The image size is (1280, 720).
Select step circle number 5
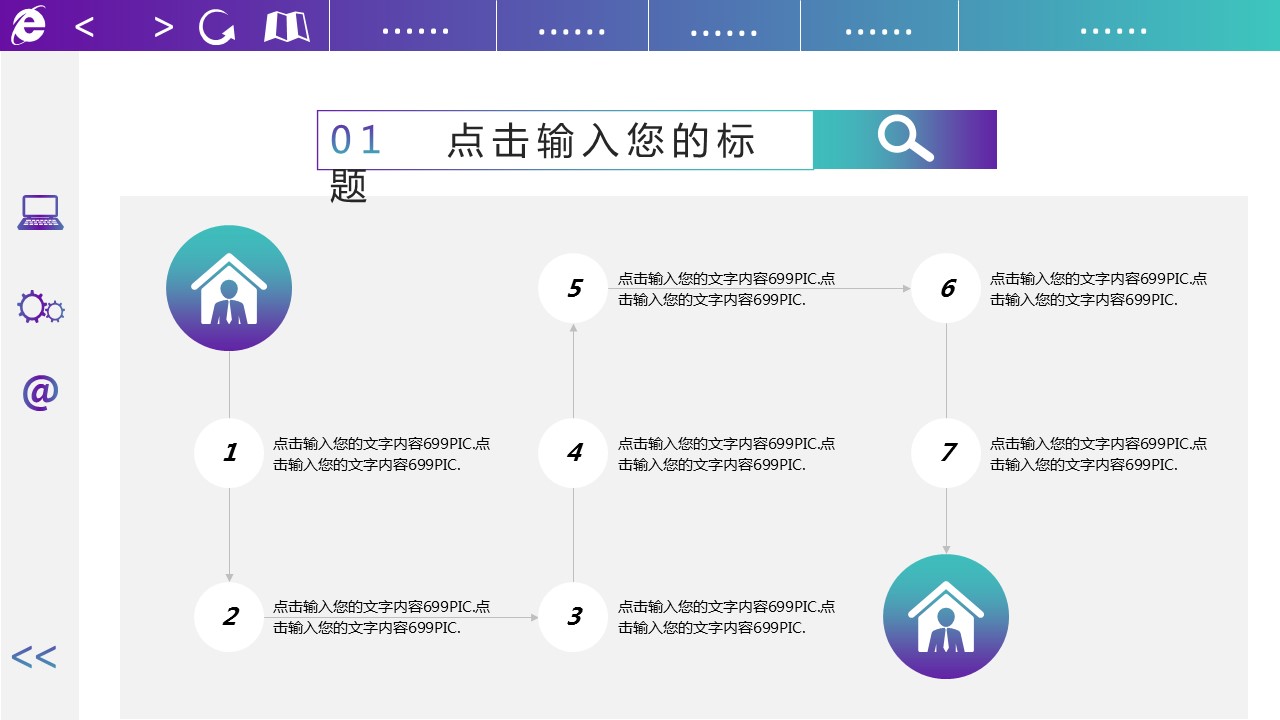573,289
